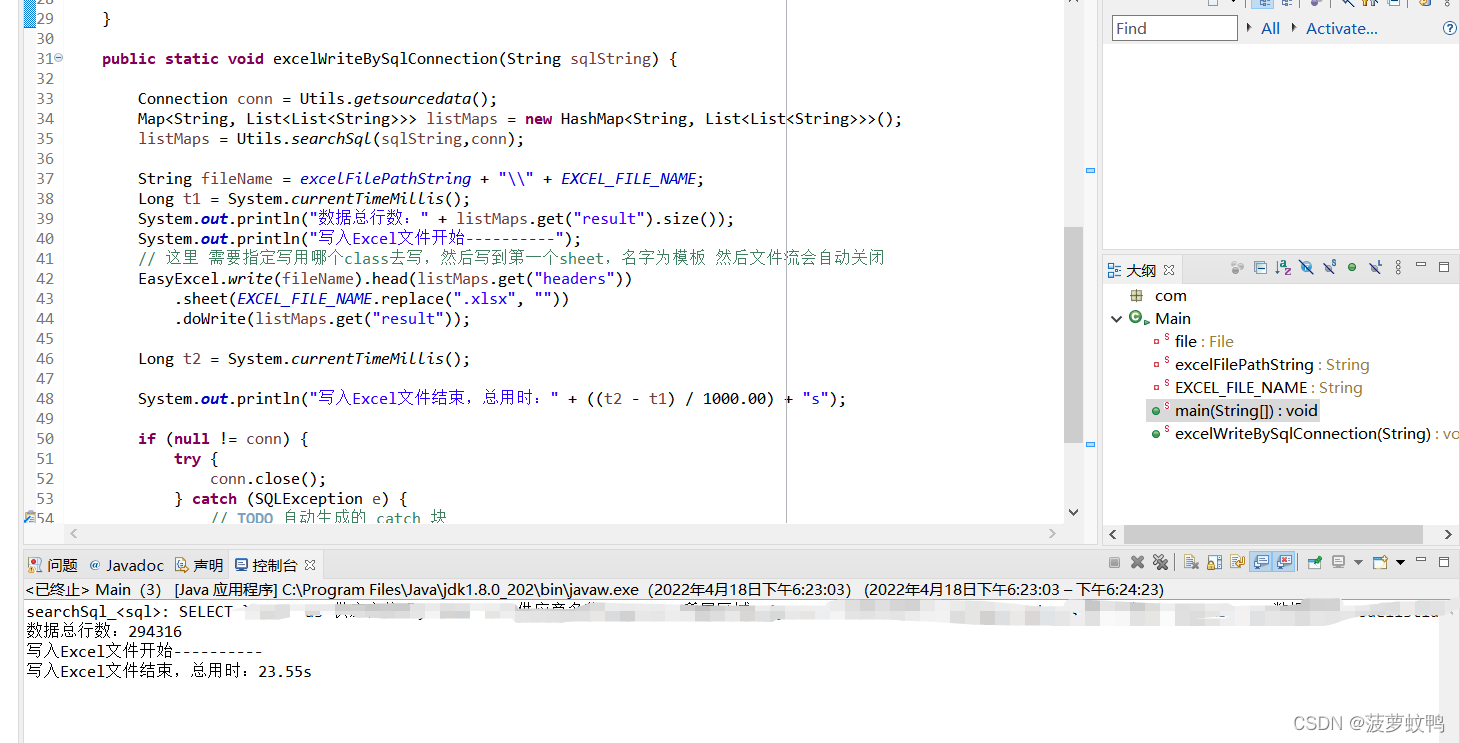Switch to the 问题 tab
Image resolution: width=1460 pixels, height=743 pixels.
53,565
